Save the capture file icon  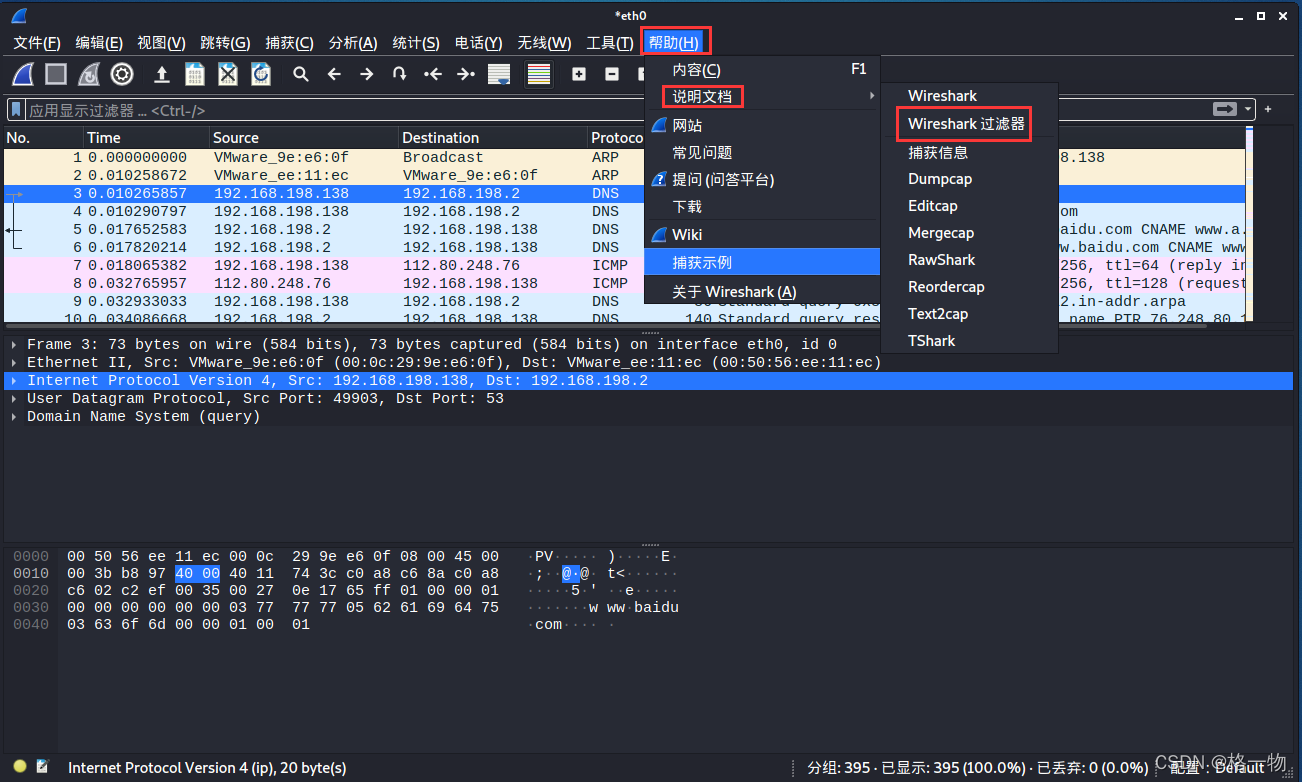(194, 74)
